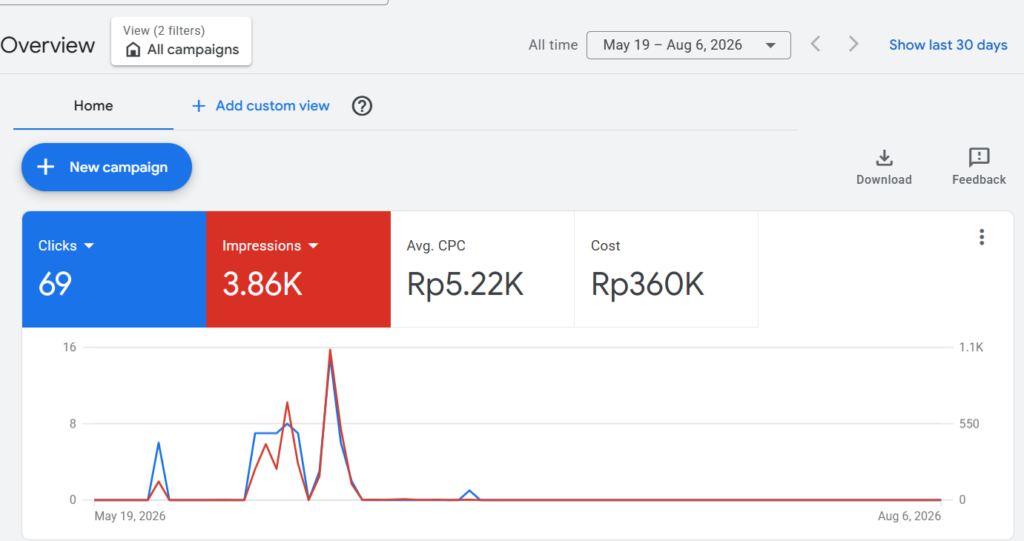Click the Overview heading
Viewport: 1024px width, 541px height.
tap(48, 45)
